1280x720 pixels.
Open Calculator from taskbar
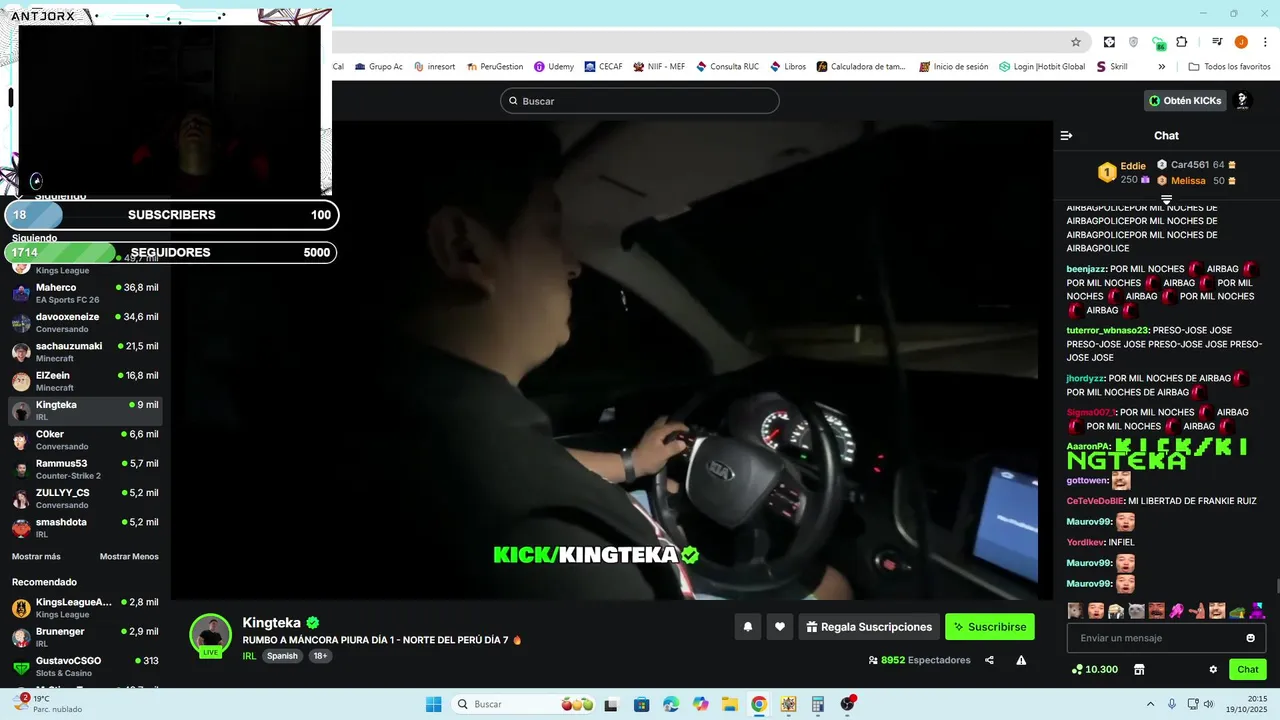point(818,704)
